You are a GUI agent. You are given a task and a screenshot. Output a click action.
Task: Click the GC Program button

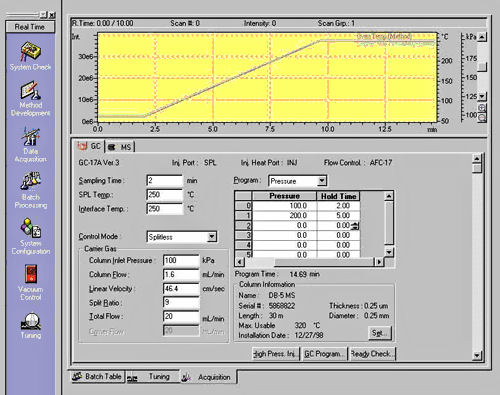(323, 354)
